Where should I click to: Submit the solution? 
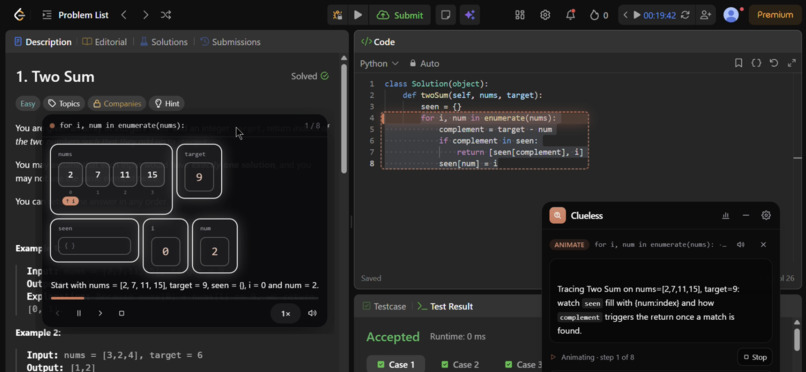(400, 15)
